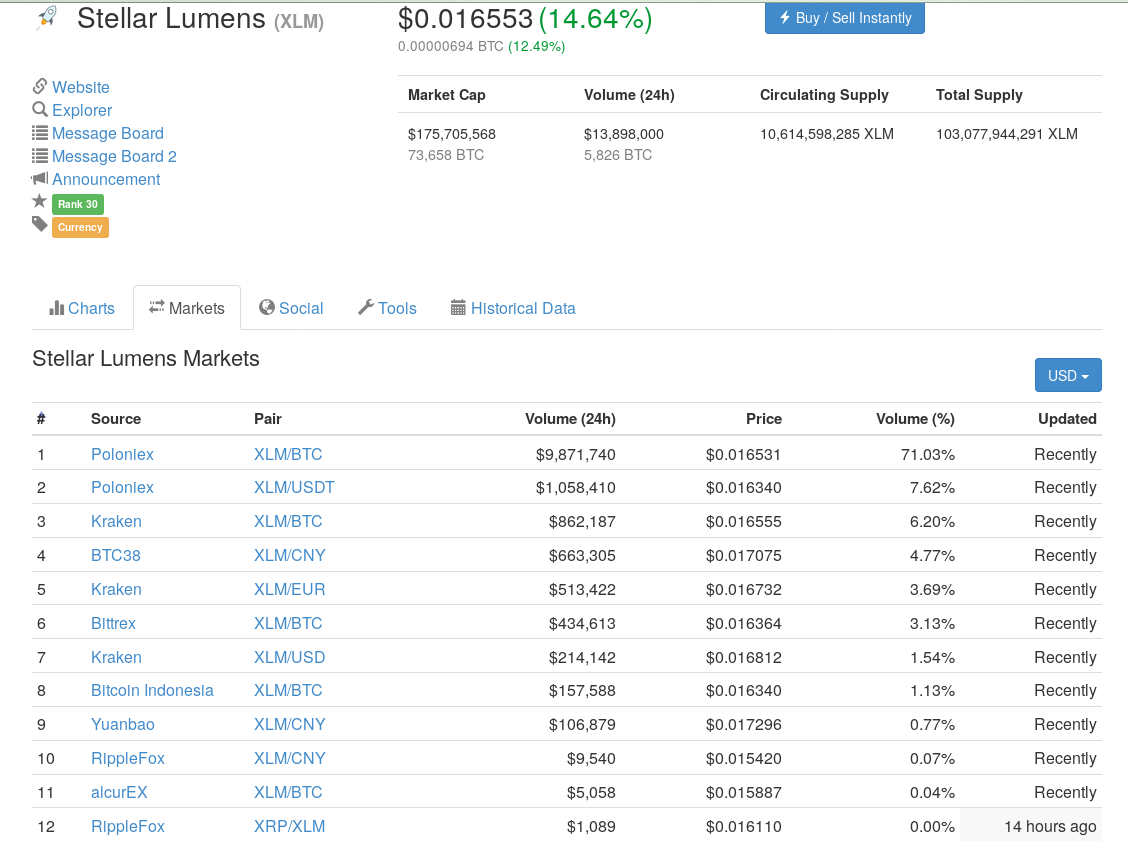Open the Website link
Viewport: 1128px width, 860px height.
81,87
